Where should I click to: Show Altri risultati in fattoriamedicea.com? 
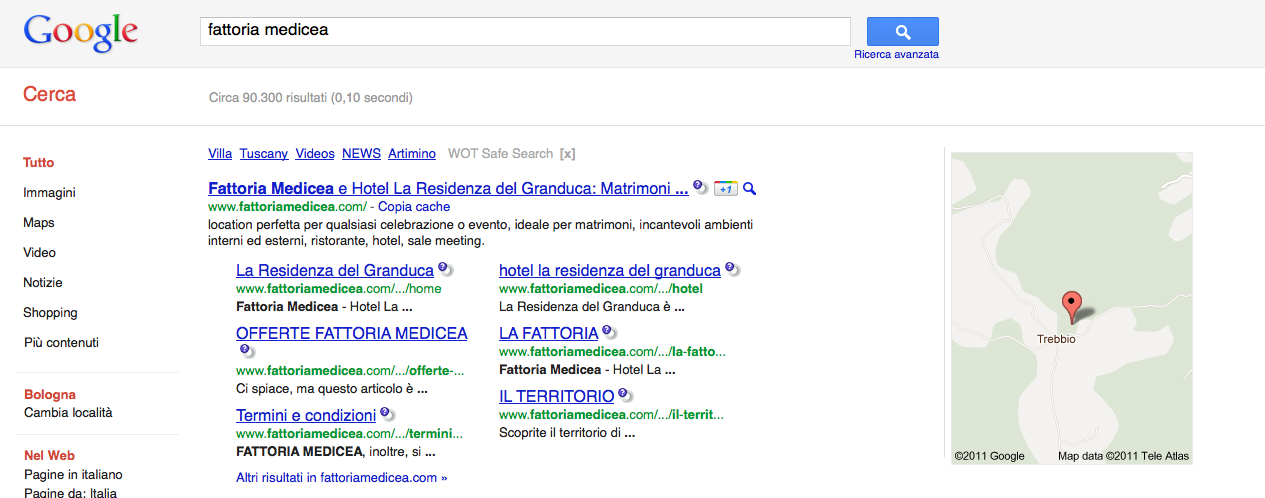click(342, 477)
